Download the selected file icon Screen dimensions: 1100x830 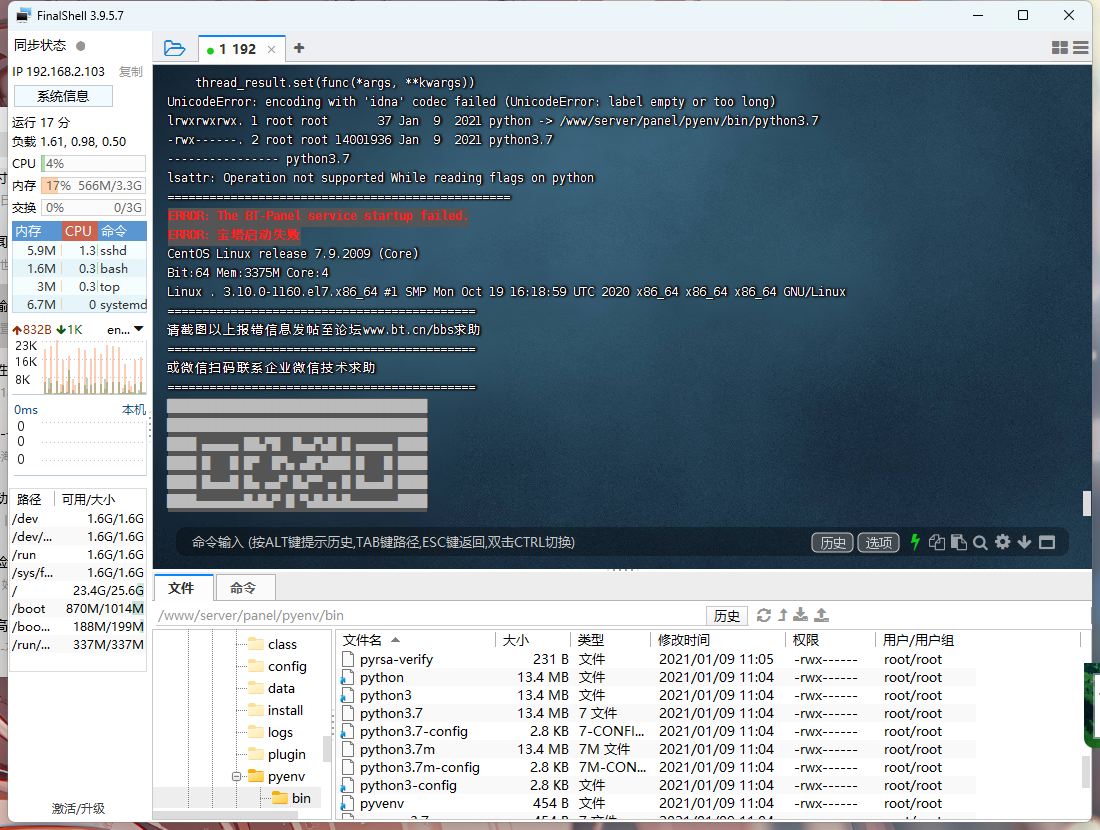click(800, 615)
